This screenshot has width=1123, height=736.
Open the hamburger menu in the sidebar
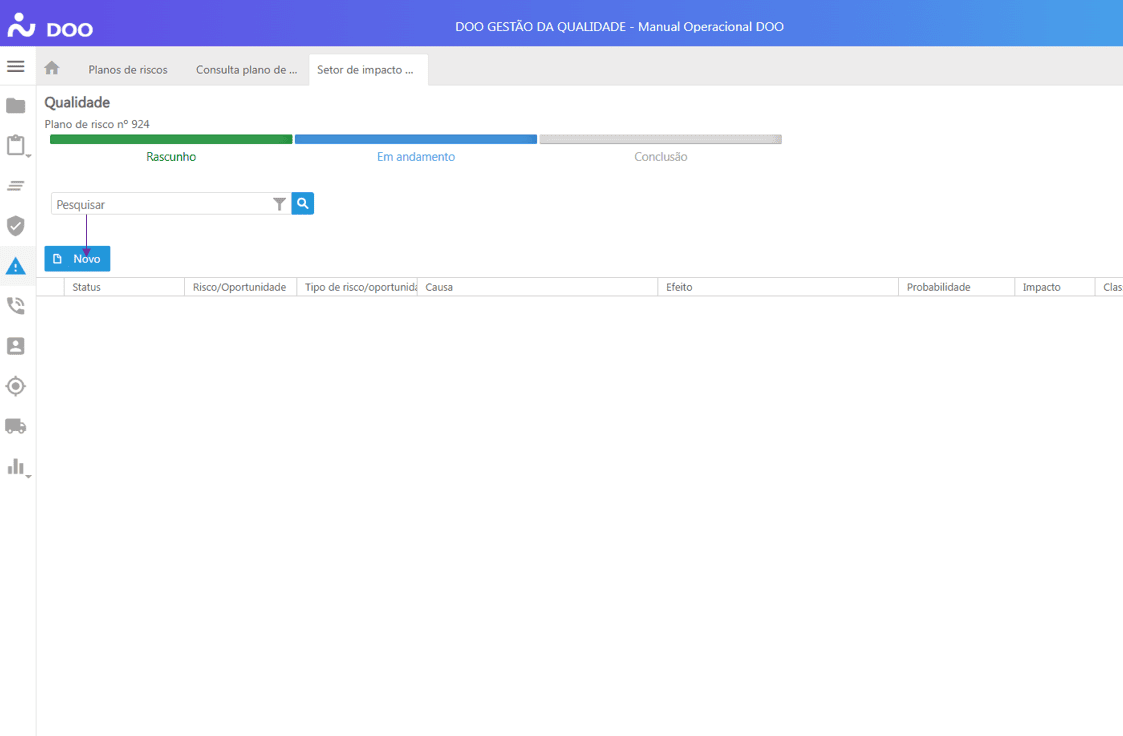click(x=15, y=67)
